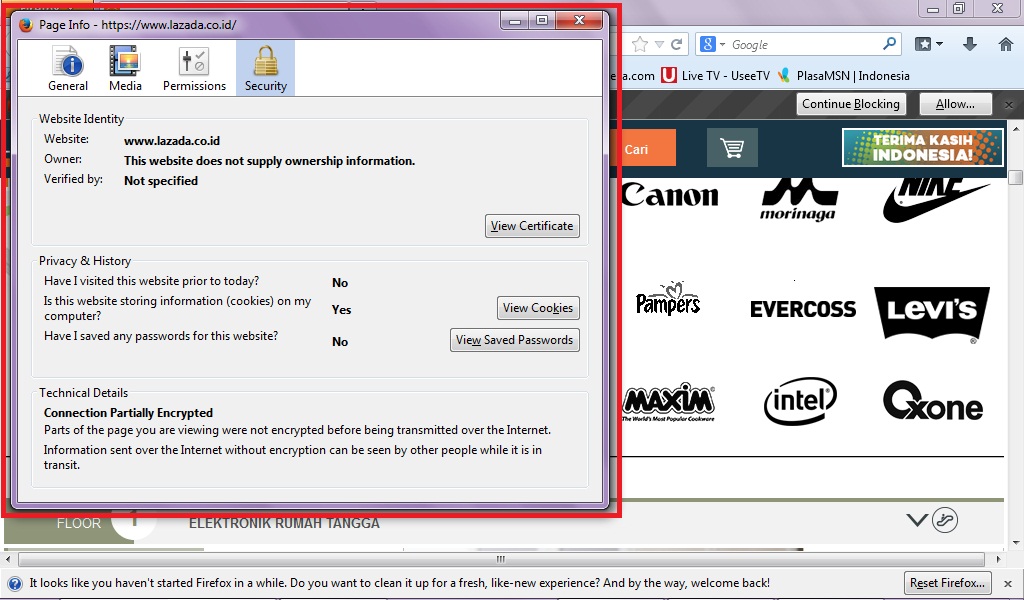Open the Permissions tab

tap(194, 68)
